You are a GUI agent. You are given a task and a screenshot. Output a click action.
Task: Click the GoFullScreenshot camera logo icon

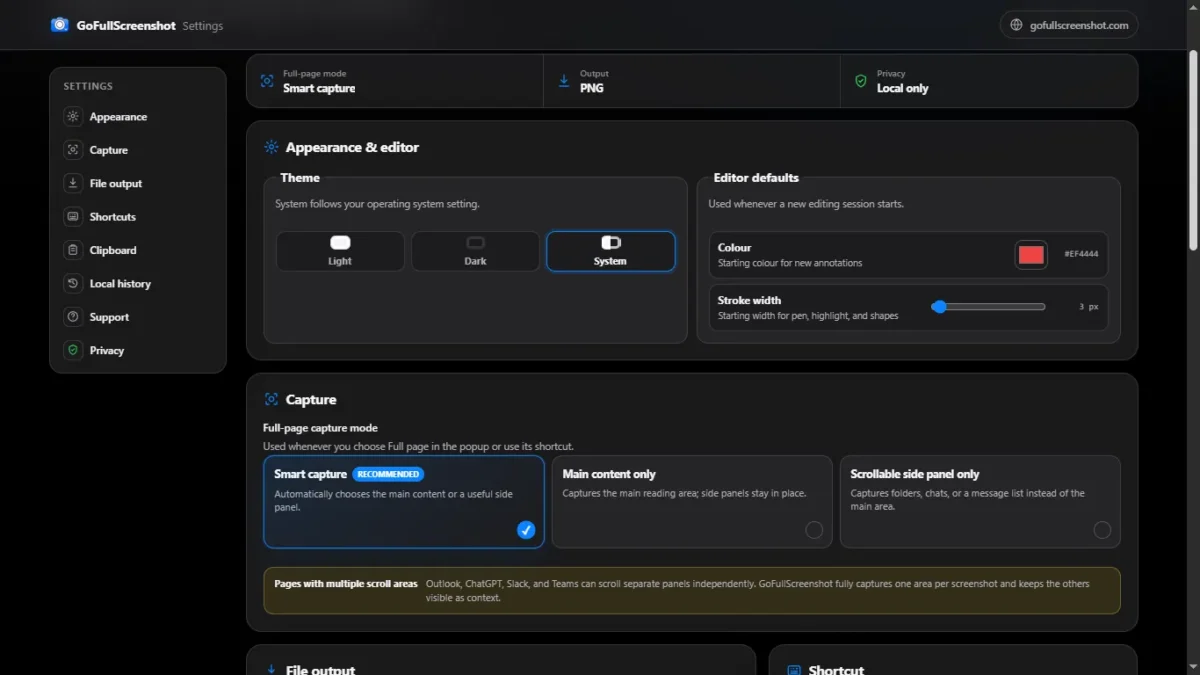60,25
